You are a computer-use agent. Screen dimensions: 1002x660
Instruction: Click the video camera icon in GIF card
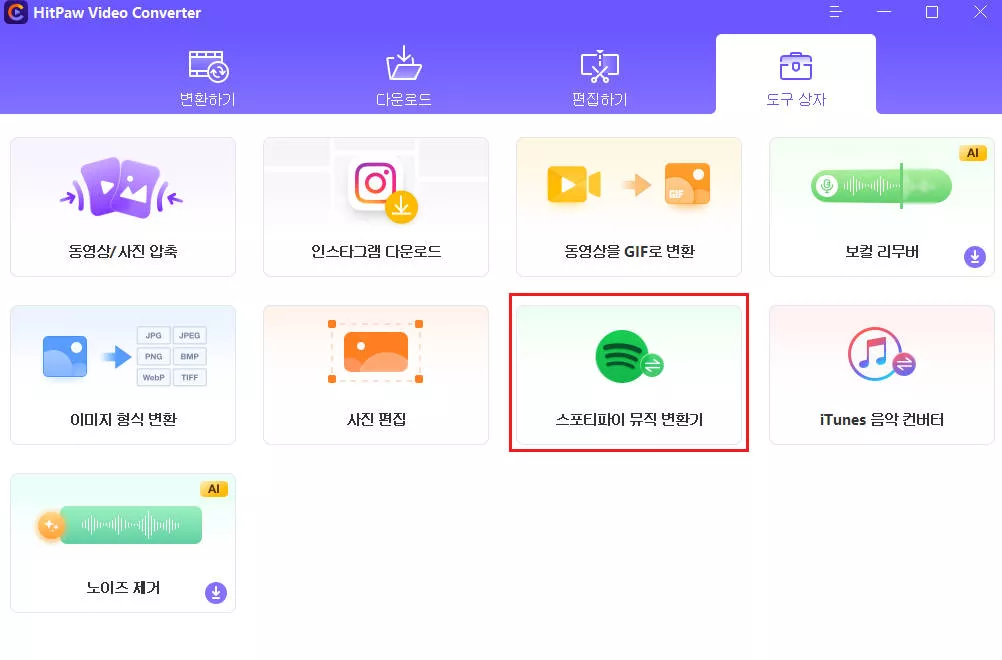point(574,184)
